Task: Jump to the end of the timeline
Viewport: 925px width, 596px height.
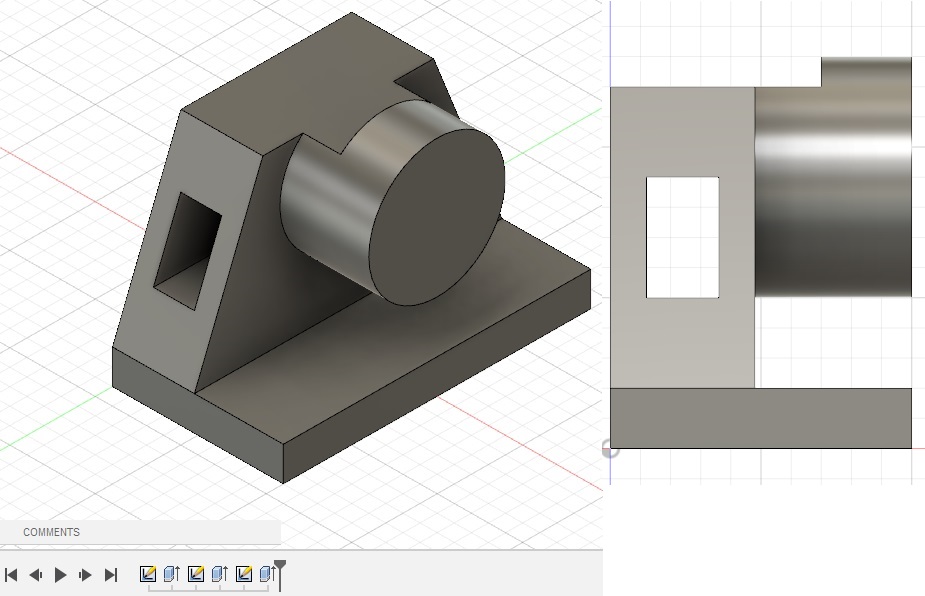Action: (x=111, y=575)
